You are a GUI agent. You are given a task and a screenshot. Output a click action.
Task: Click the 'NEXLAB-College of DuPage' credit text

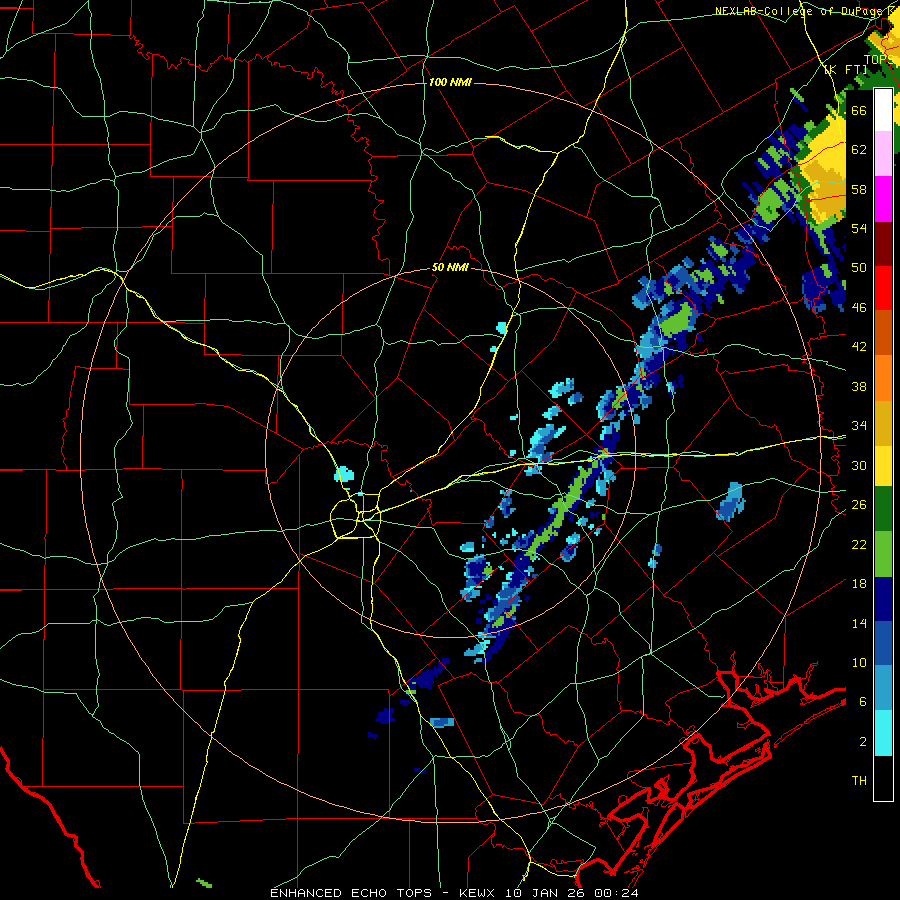798,11
